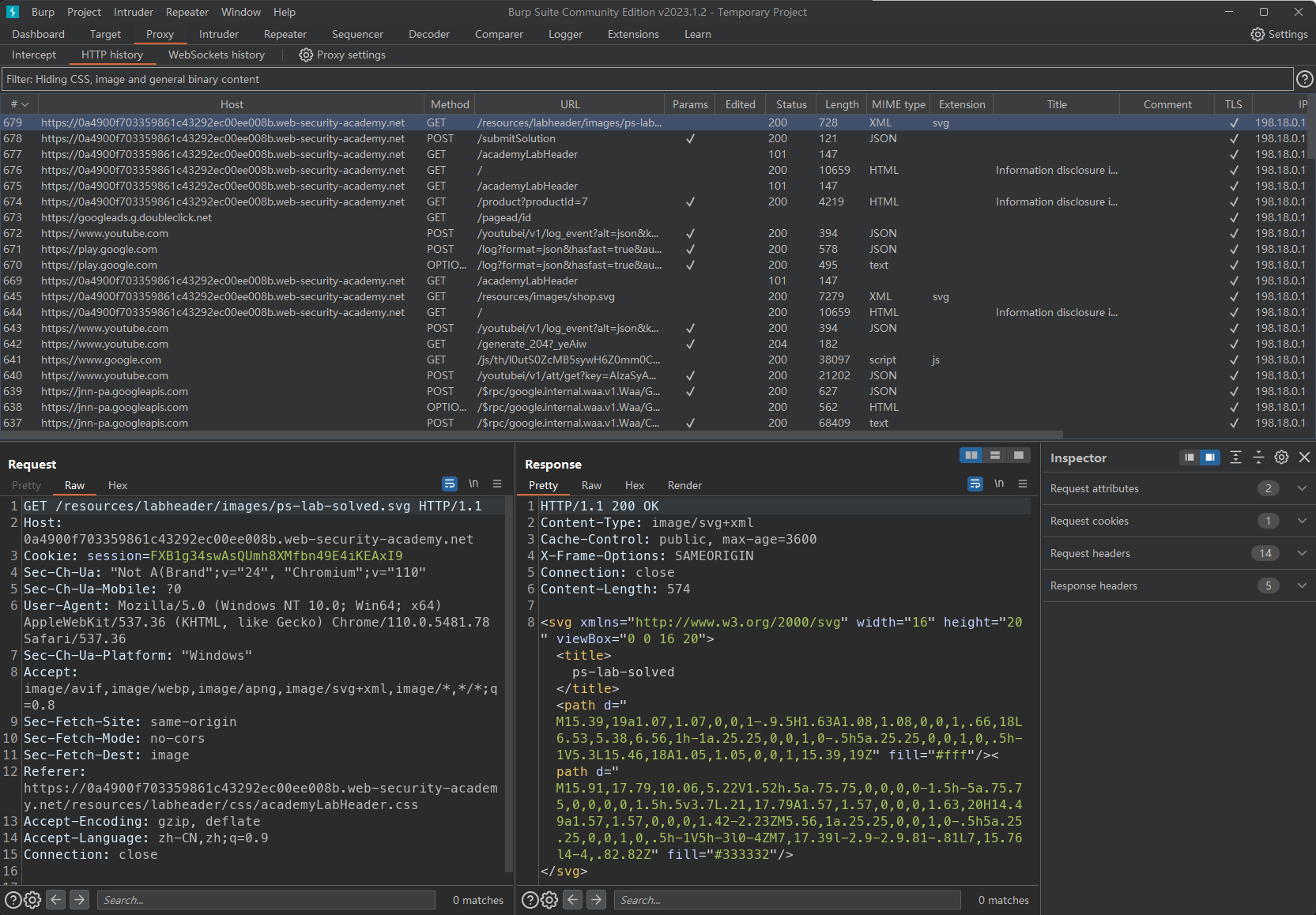Open the Burp menu
The width and height of the screenshot is (1316, 915).
coord(43,12)
